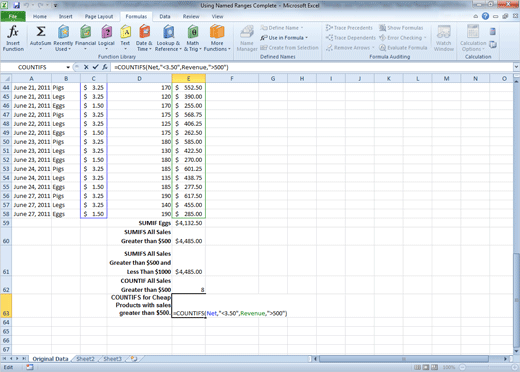
Task: Open the Financial functions library
Action: pyautogui.click(x=85, y=38)
